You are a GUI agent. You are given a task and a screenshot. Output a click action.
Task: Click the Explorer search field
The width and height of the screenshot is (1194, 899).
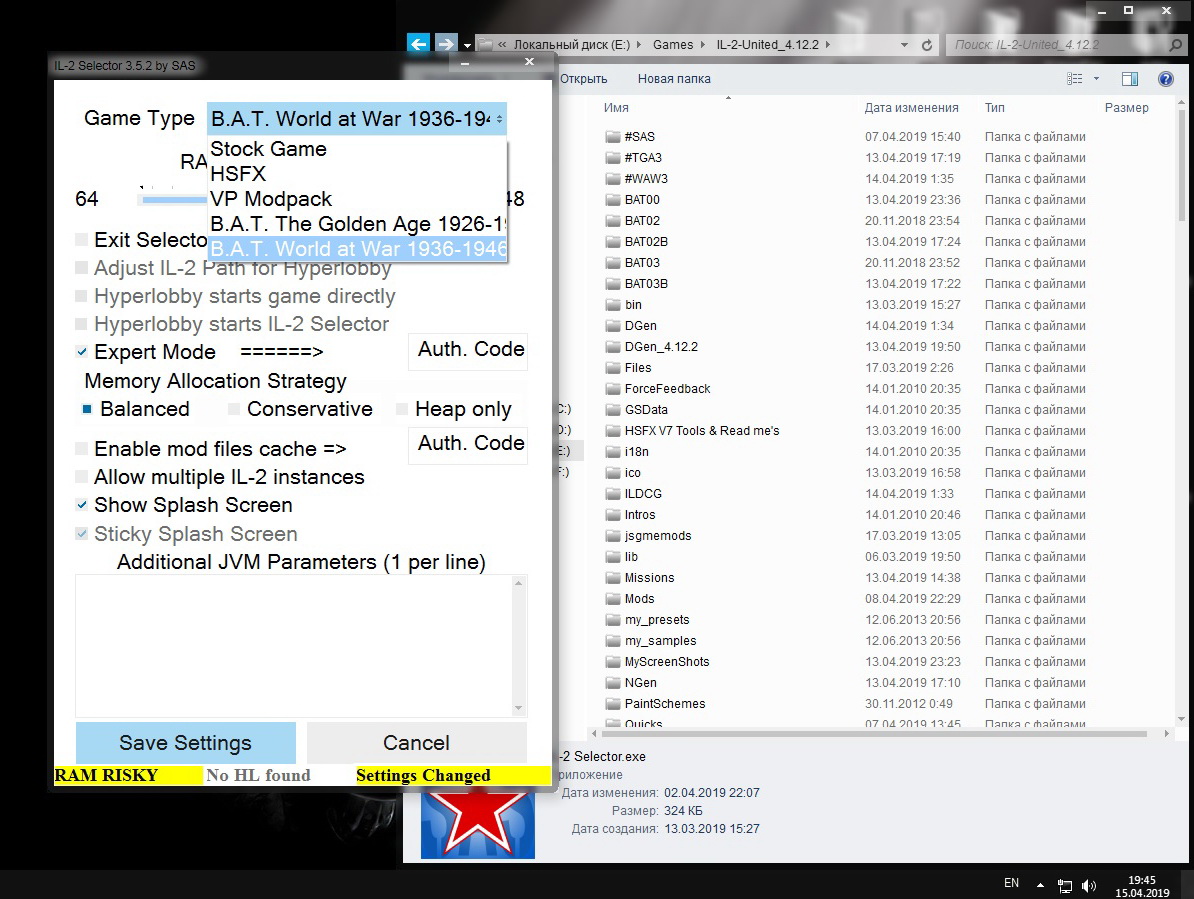pyautogui.click(x=1057, y=45)
